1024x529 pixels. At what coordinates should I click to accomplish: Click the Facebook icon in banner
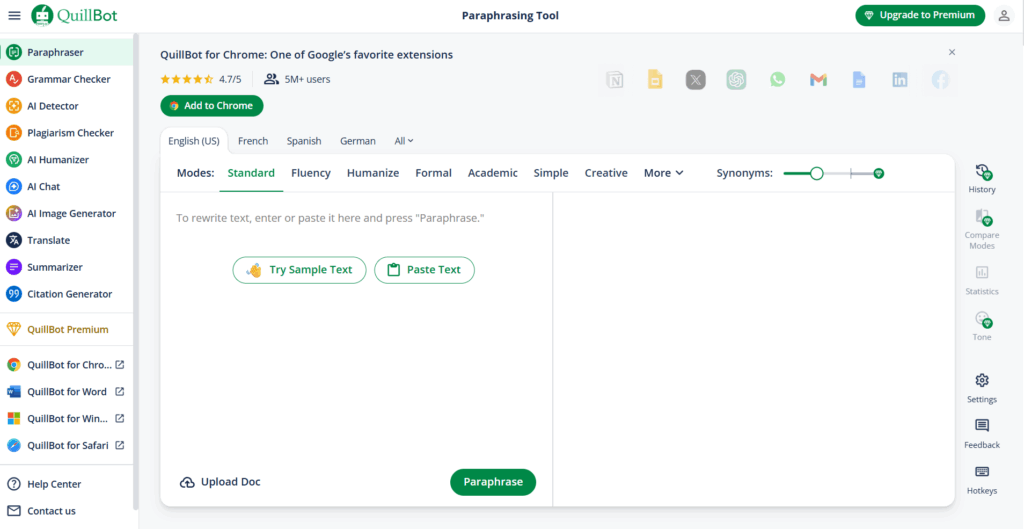[940, 80]
